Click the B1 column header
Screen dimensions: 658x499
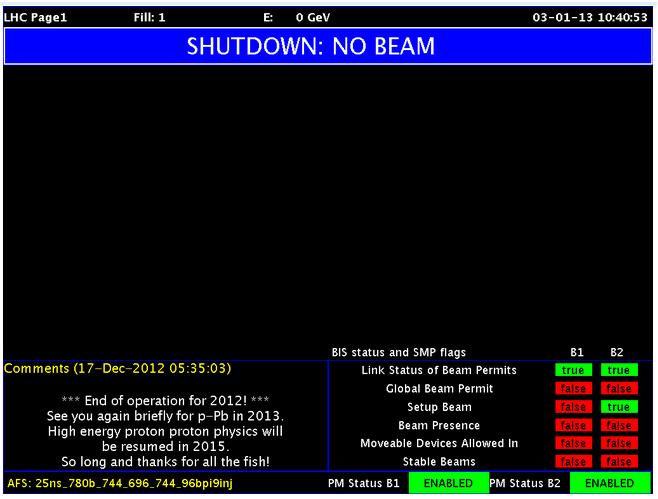coord(574,352)
